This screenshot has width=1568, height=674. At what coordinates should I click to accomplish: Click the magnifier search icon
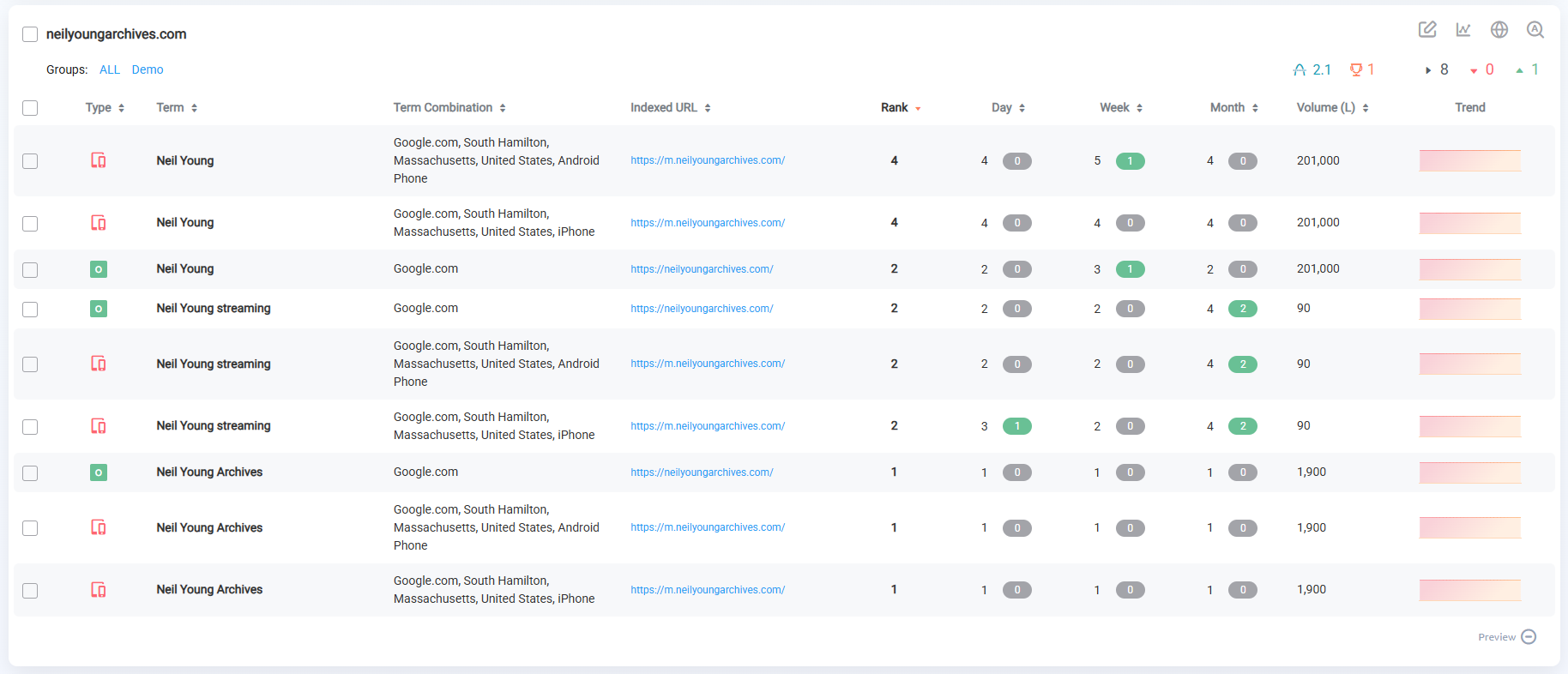coord(1535,29)
